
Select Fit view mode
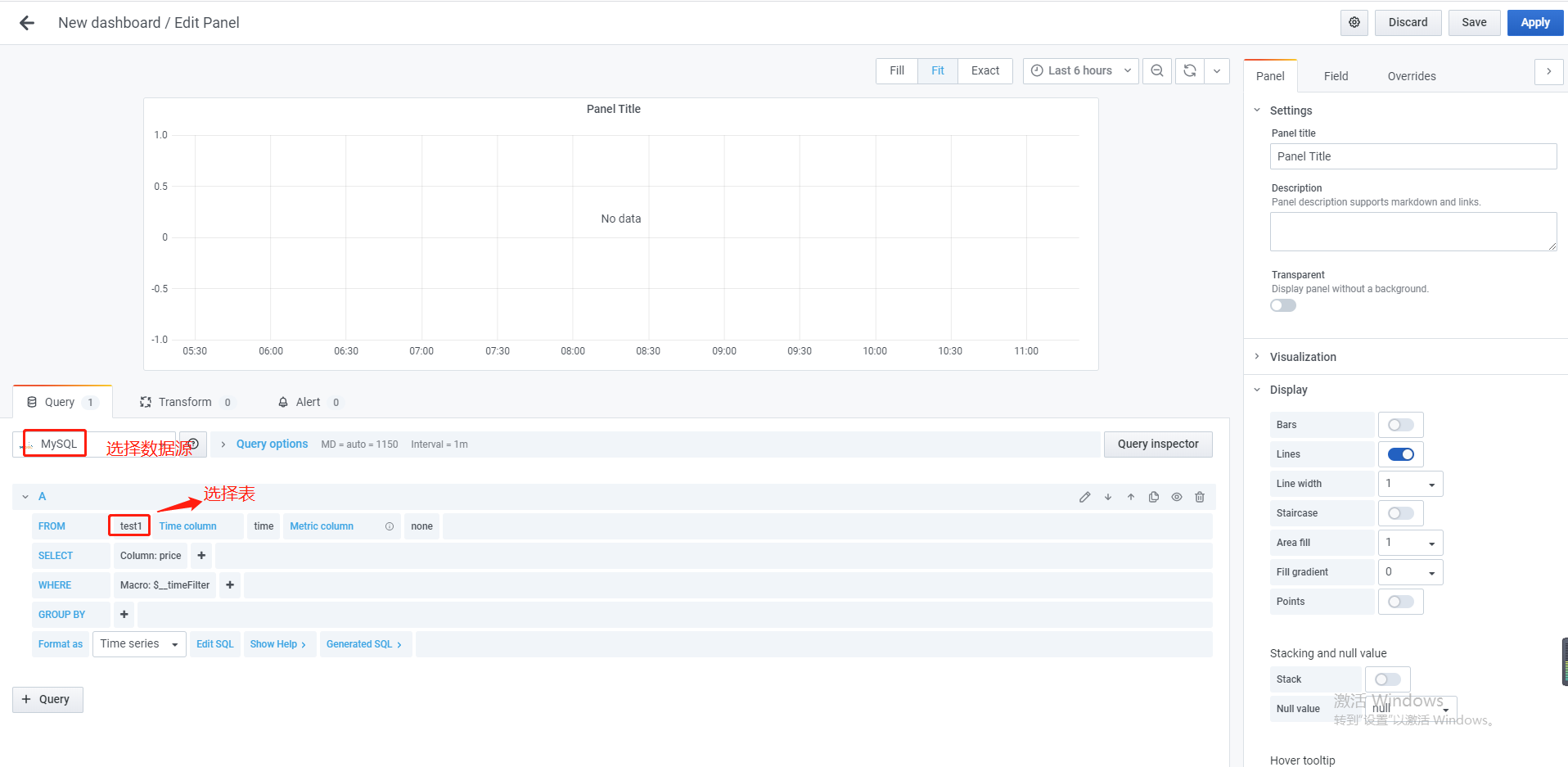pyautogui.click(x=938, y=70)
